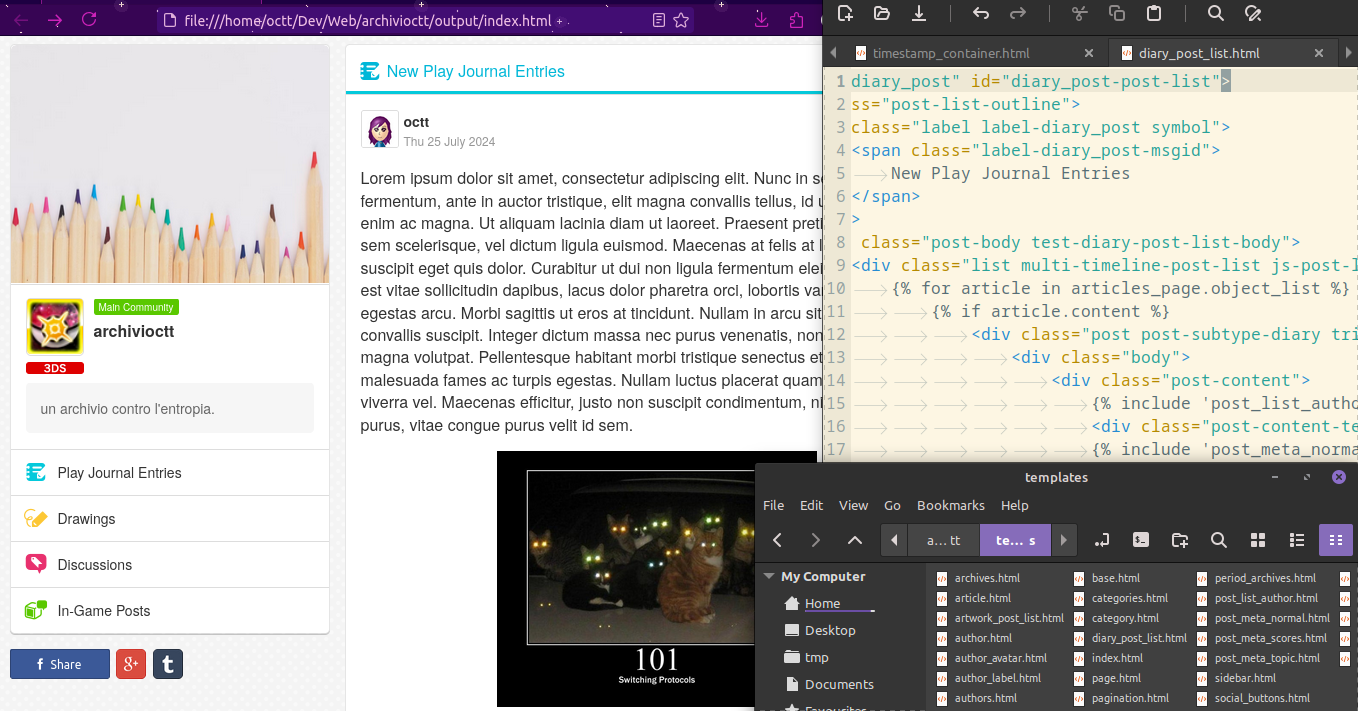
Task: Go back in the file manager
Action: tap(778, 540)
